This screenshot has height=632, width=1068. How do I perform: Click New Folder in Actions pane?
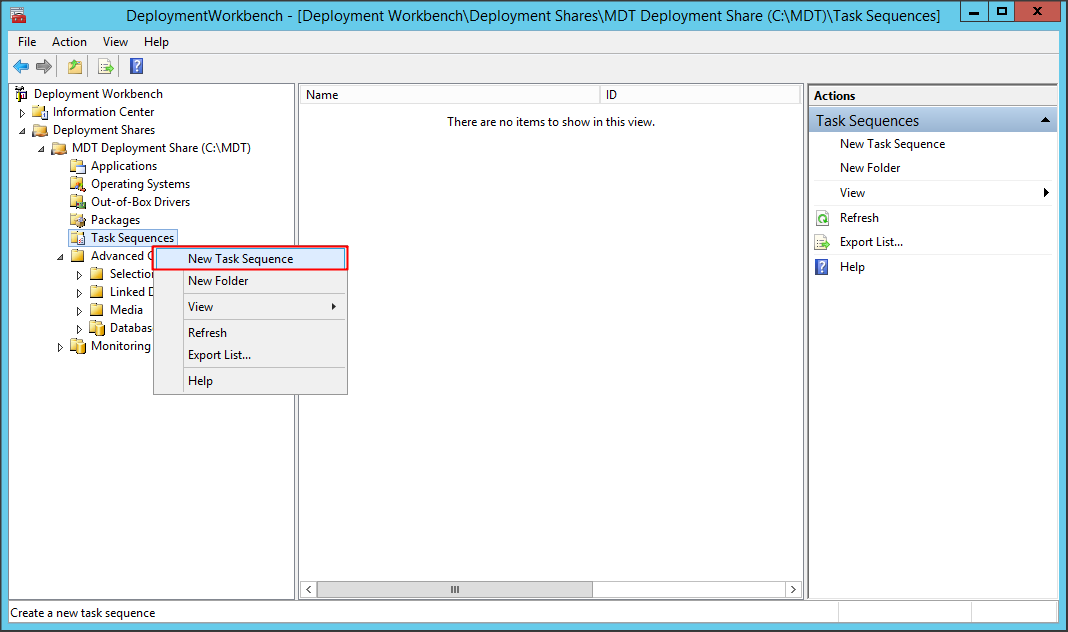(870, 168)
